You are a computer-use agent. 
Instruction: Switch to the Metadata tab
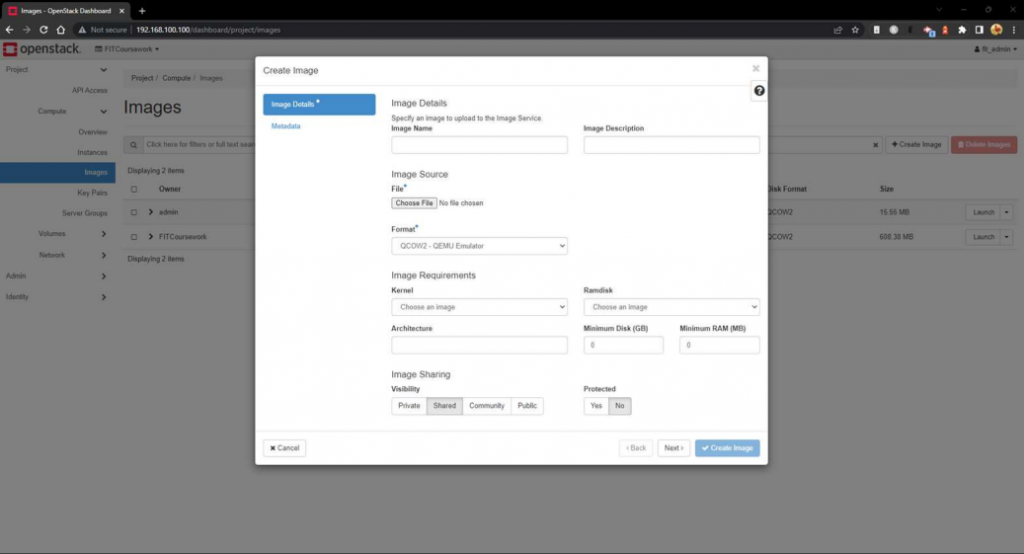coord(286,126)
